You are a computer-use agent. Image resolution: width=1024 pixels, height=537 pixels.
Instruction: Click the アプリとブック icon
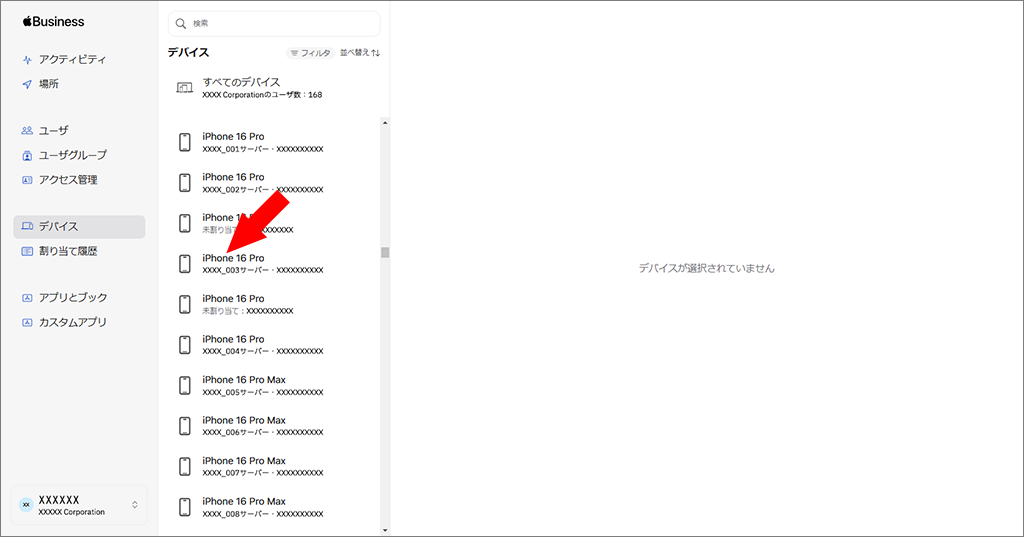(27, 298)
